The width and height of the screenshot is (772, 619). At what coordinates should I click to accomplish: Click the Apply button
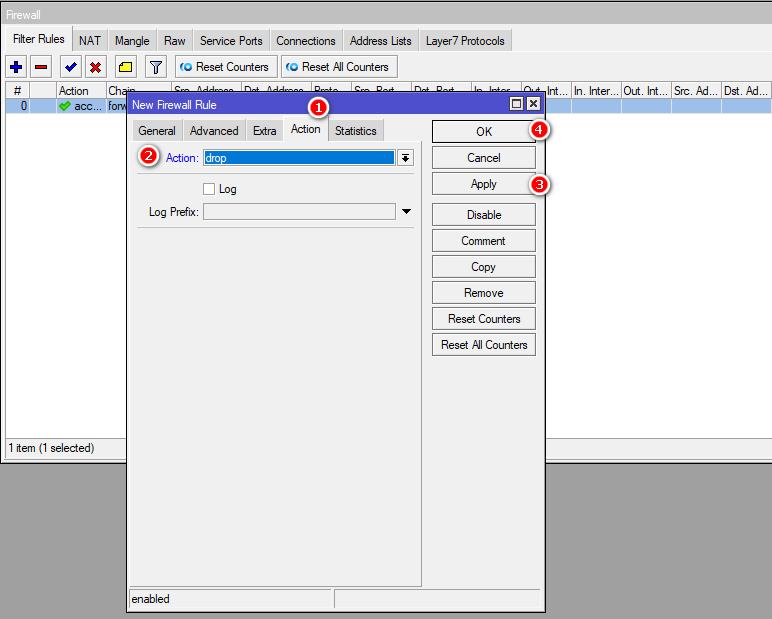tap(483, 184)
